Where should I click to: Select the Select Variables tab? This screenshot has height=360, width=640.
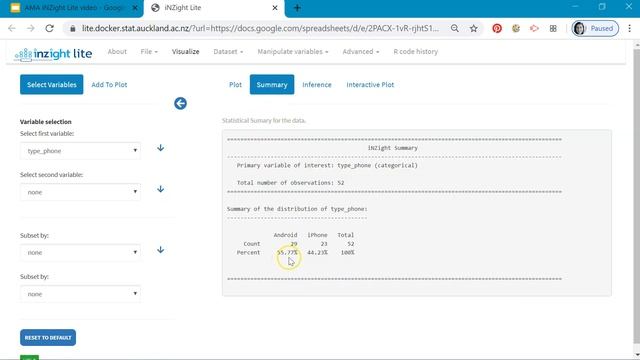point(51,84)
